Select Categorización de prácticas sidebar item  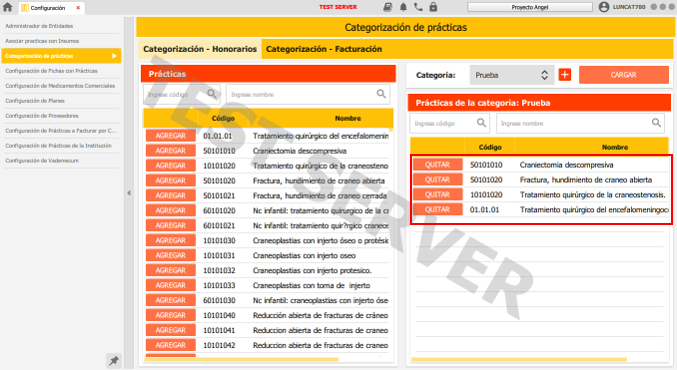[61, 56]
